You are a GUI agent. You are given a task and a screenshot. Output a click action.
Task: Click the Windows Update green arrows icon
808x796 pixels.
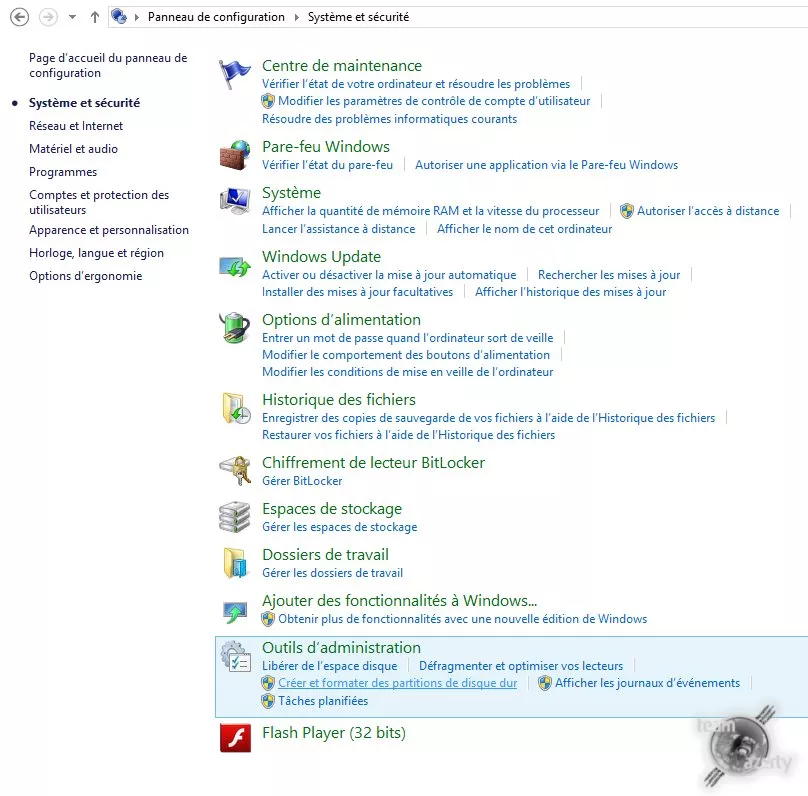[x=235, y=265]
